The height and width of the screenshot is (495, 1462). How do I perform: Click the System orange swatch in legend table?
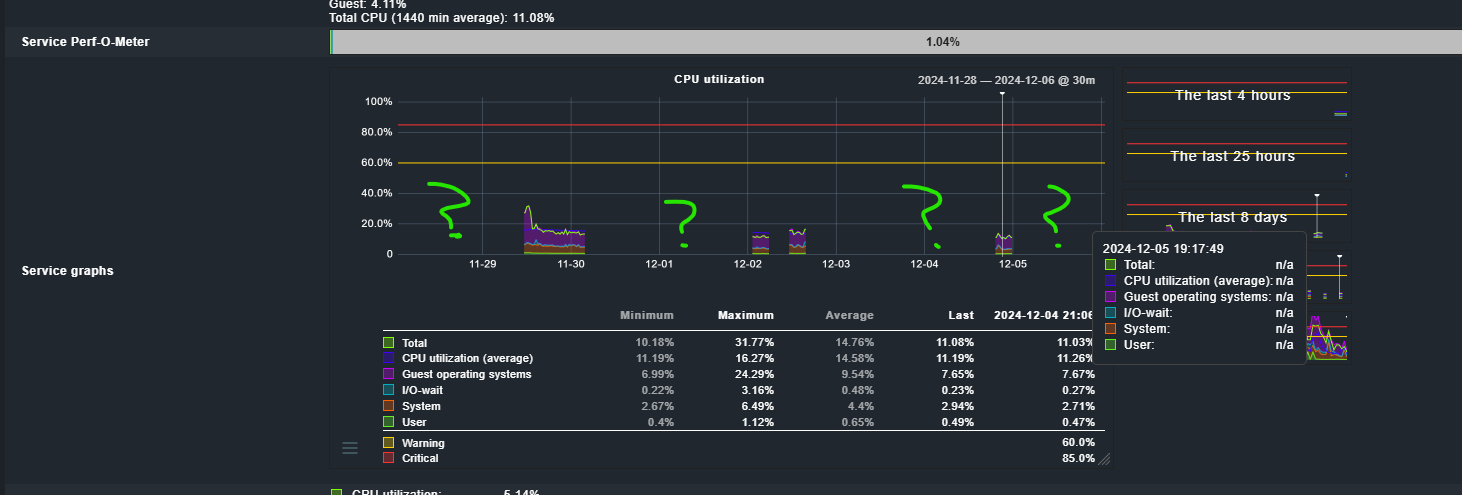coord(388,406)
